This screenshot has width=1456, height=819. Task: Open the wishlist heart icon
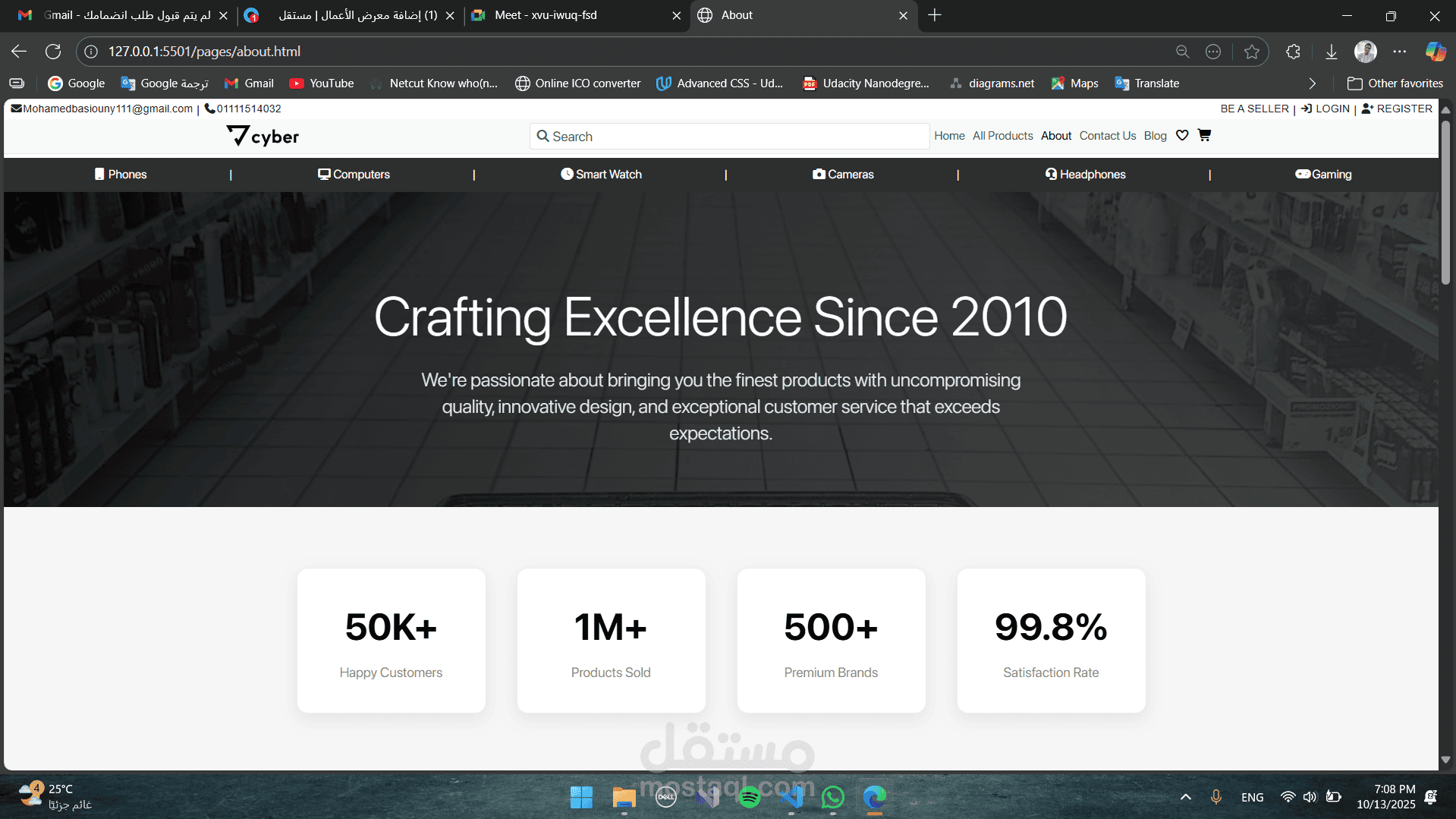click(x=1182, y=135)
